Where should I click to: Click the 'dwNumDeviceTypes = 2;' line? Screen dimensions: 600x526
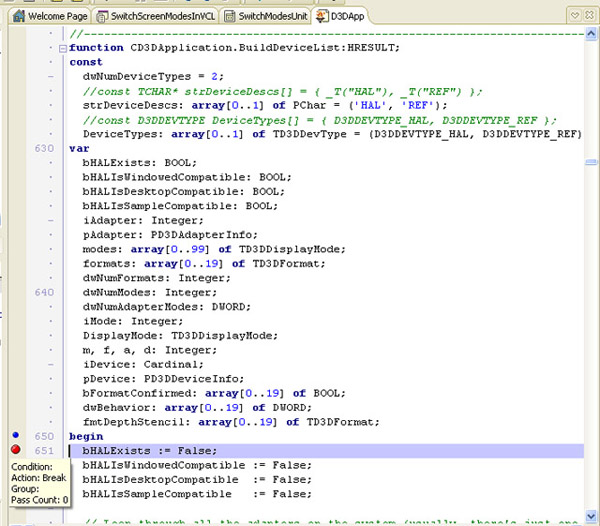(153, 77)
